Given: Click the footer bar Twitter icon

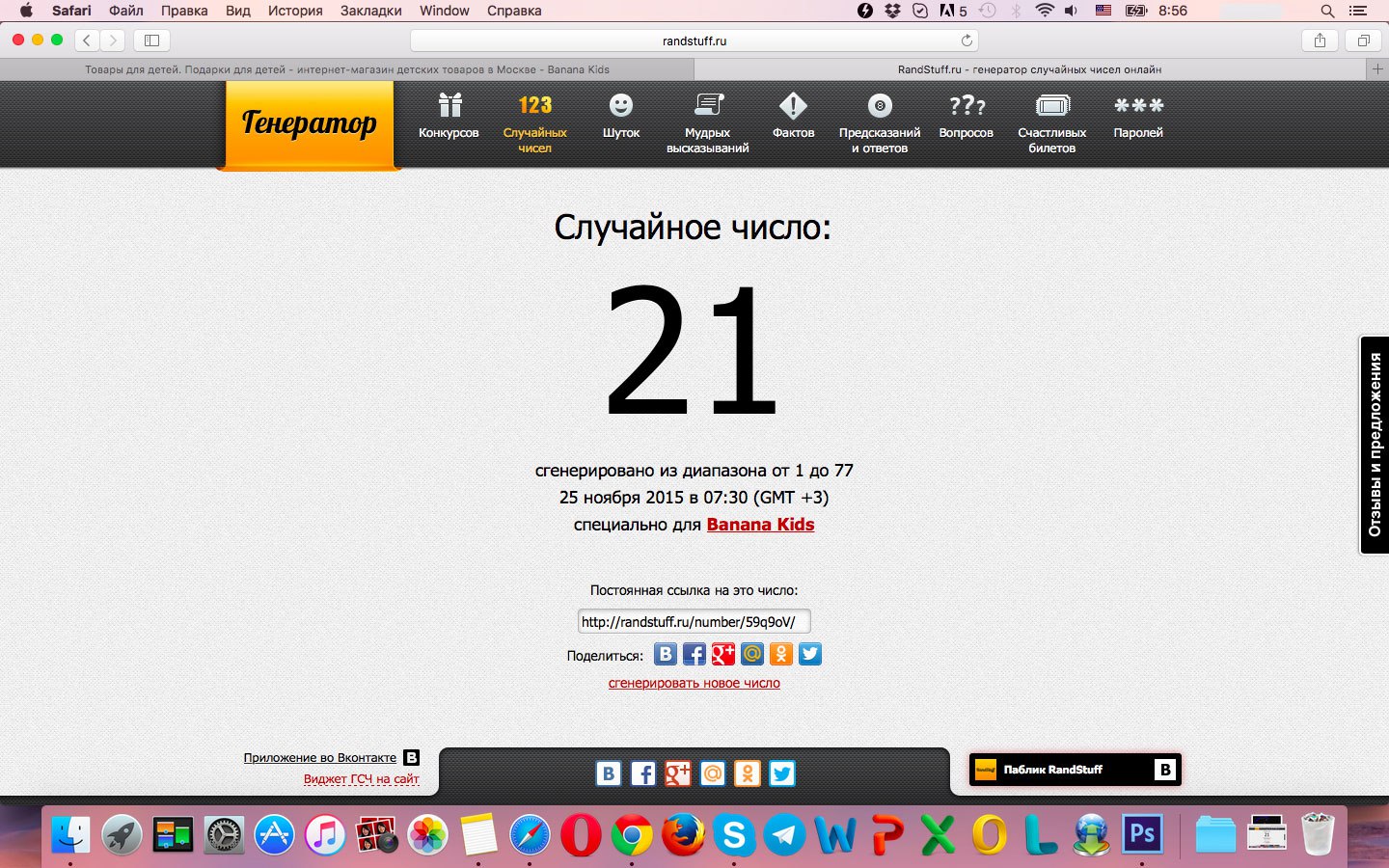Looking at the screenshot, I should point(782,773).
